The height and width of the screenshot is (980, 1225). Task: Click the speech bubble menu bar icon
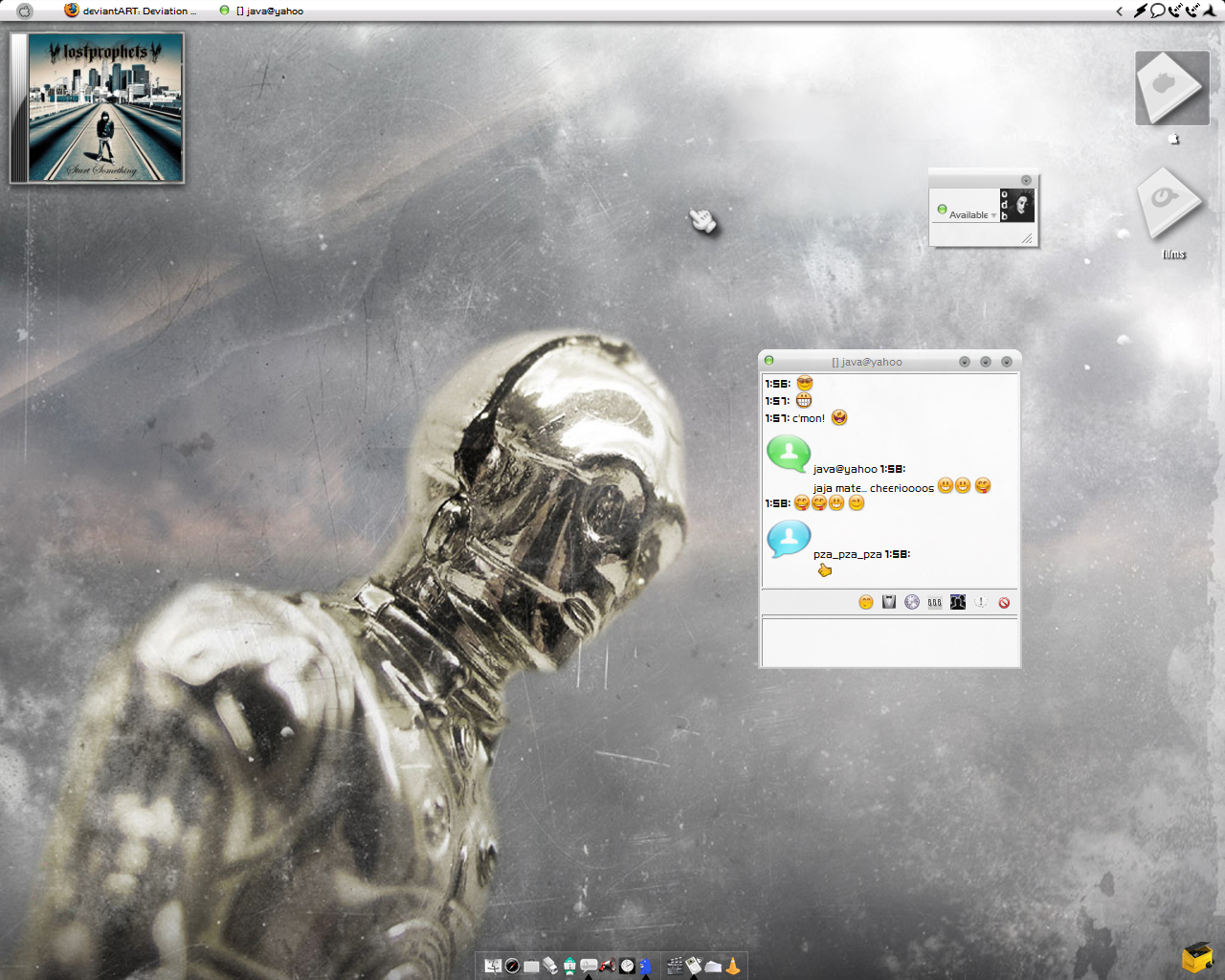point(1157,11)
